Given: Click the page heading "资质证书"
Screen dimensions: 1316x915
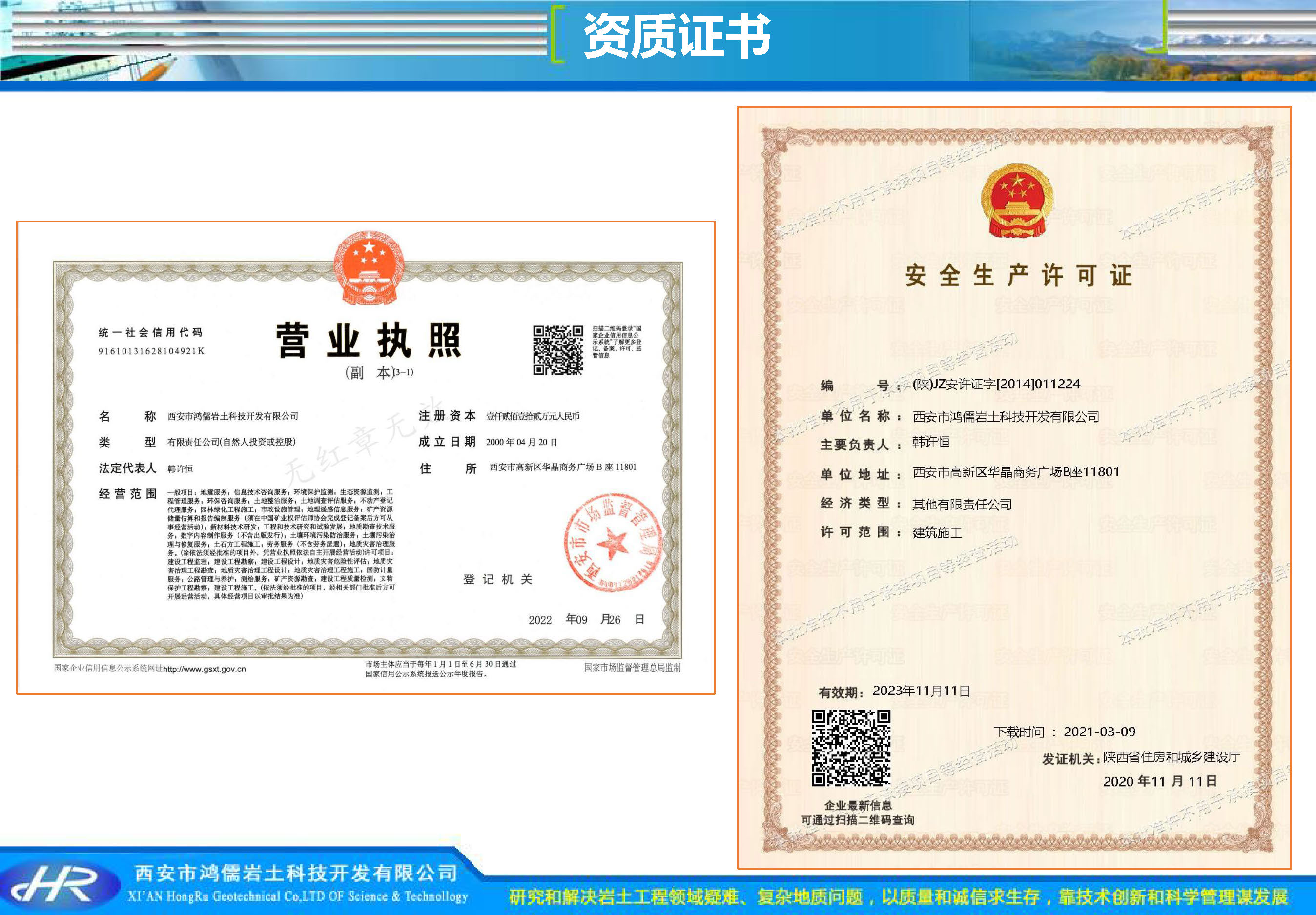Looking at the screenshot, I should coord(677,35).
